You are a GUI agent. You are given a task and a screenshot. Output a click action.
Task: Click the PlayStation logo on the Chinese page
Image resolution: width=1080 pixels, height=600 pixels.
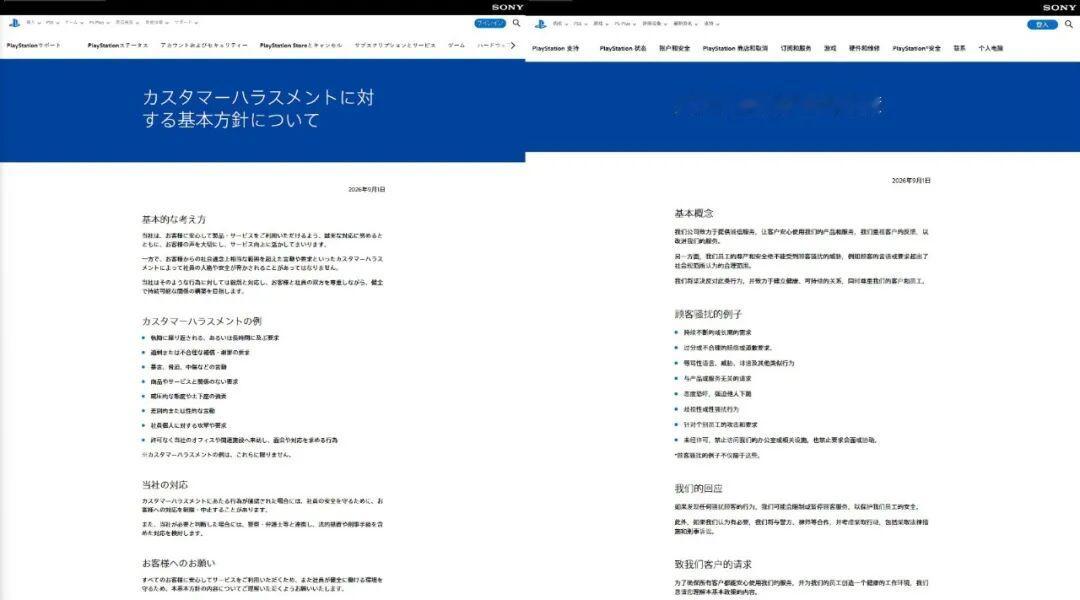pyautogui.click(x=541, y=24)
